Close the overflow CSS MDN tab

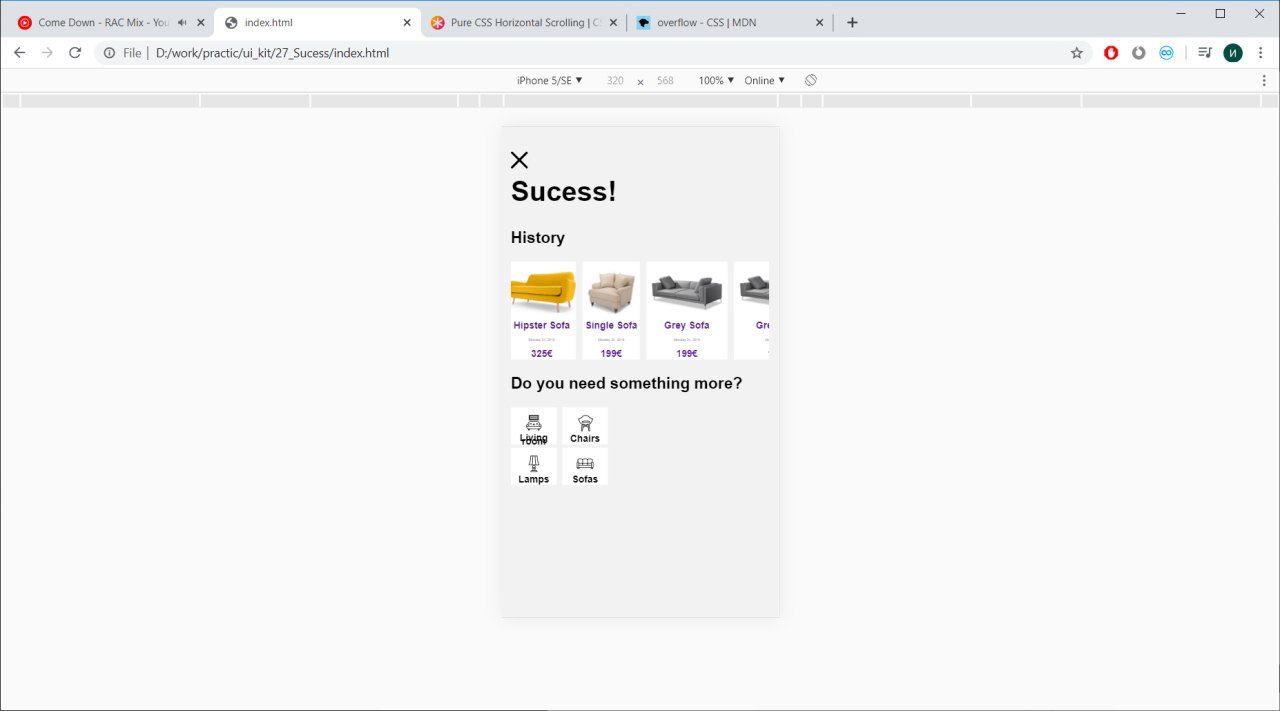[819, 22]
